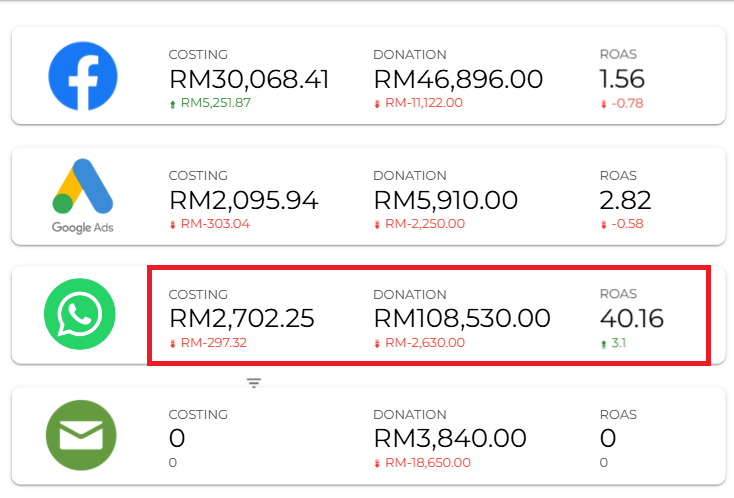Click WhatsApp donation RM108,530.00
The height and width of the screenshot is (498, 734).
[462, 319]
